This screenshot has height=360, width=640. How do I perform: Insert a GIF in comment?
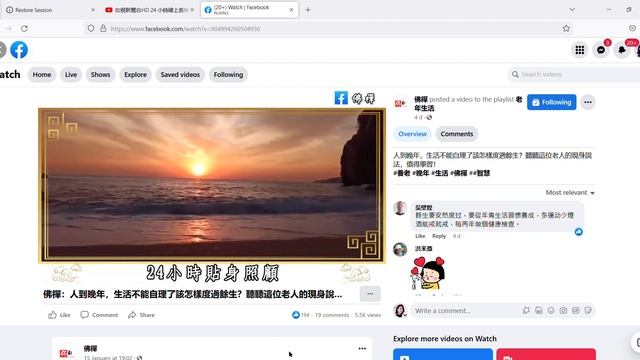[x=576, y=311]
